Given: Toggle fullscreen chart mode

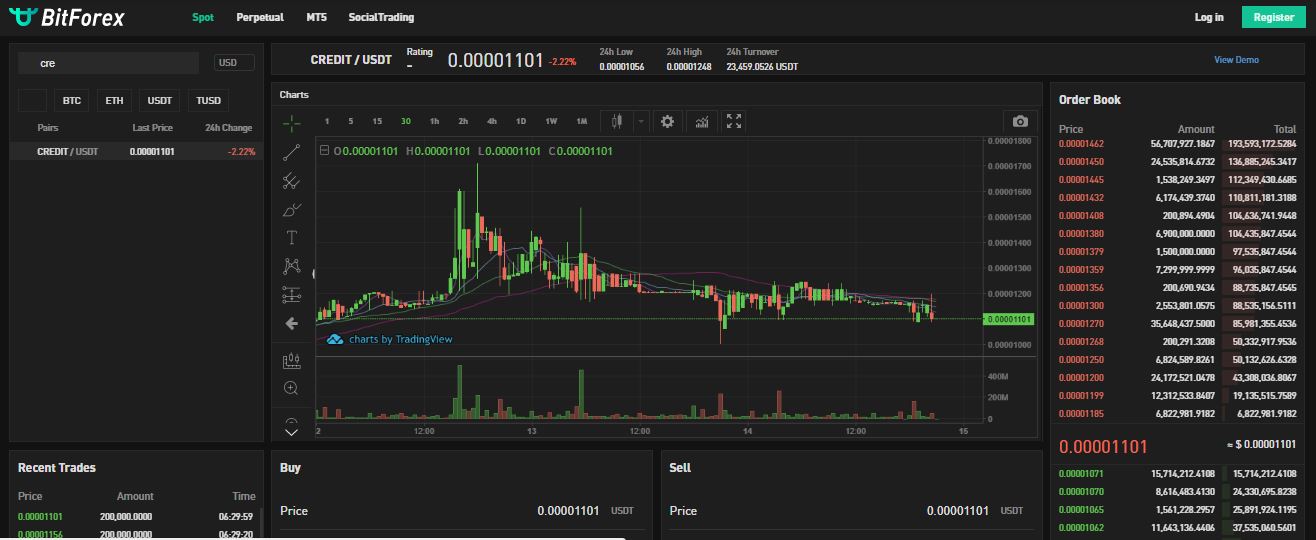Looking at the screenshot, I should pyautogui.click(x=733, y=121).
